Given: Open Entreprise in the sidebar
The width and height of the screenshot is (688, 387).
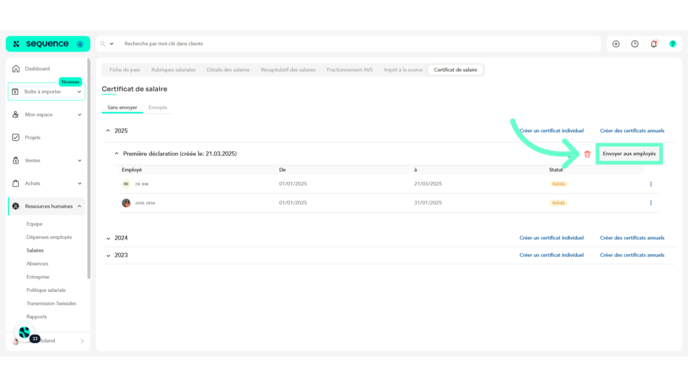Looking at the screenshot, I should pyautogui.click(x=38, y=277).
